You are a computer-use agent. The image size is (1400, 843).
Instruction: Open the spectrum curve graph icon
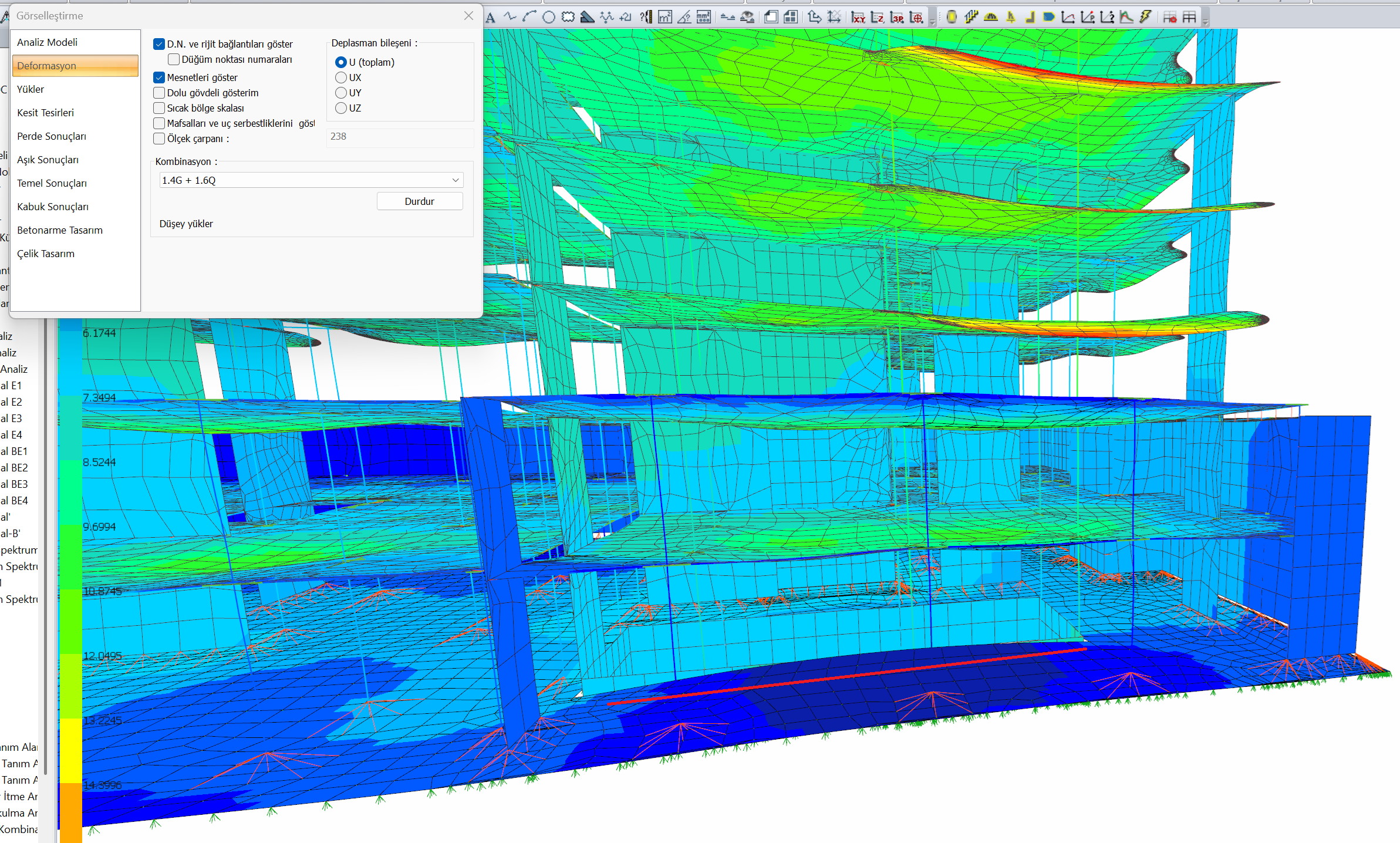[1126, 18]
